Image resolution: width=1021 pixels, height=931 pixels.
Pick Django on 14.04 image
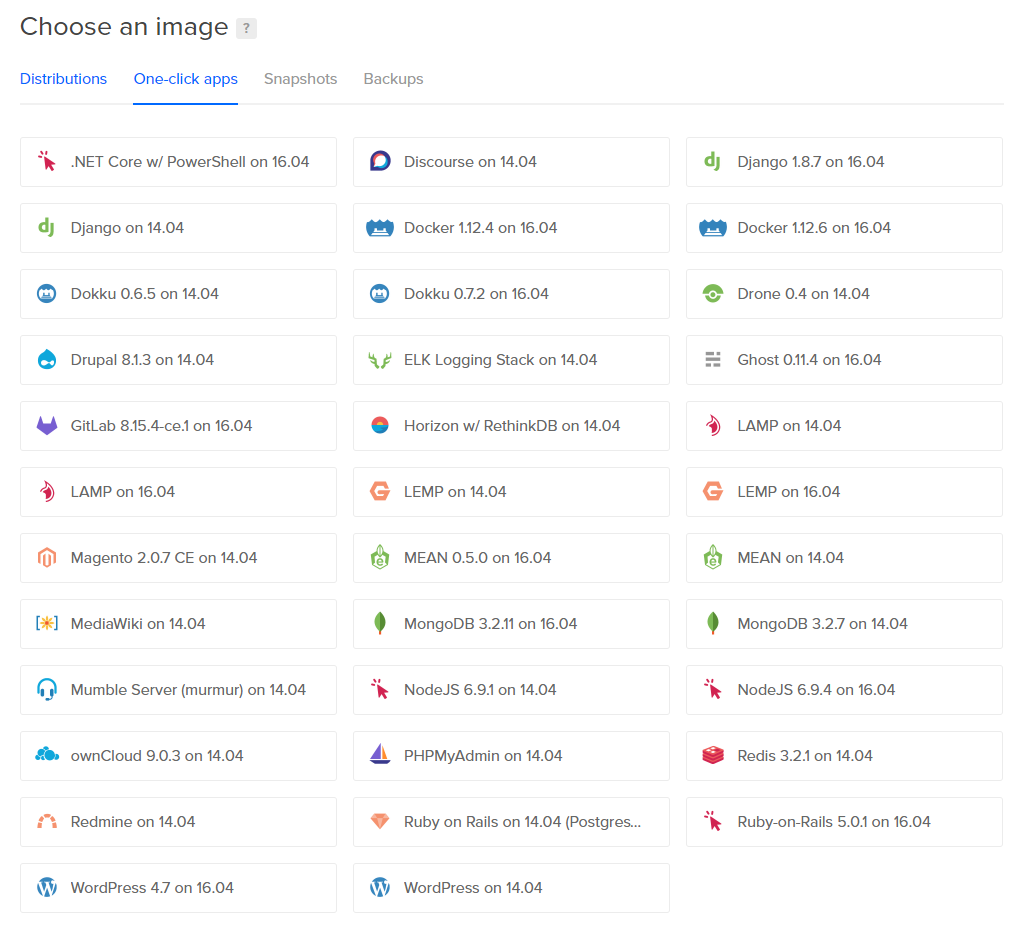(178, 228)
